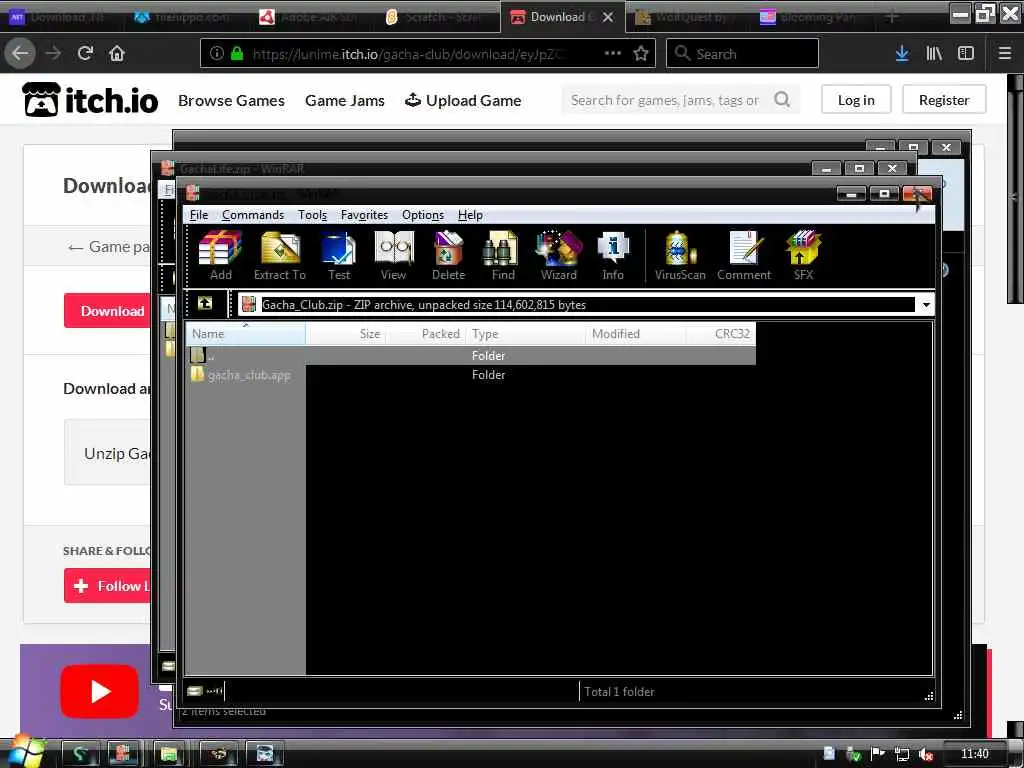
Task: Sort by the CRC32 column header
Action: [721, 334]
